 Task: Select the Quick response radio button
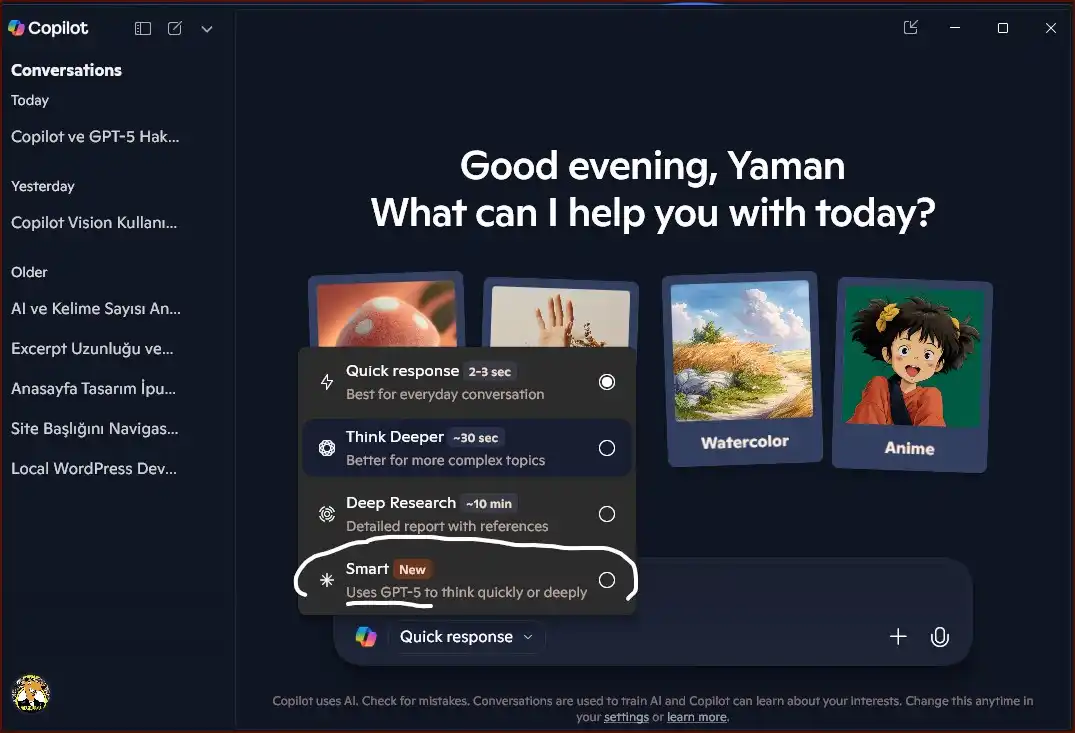607,382
